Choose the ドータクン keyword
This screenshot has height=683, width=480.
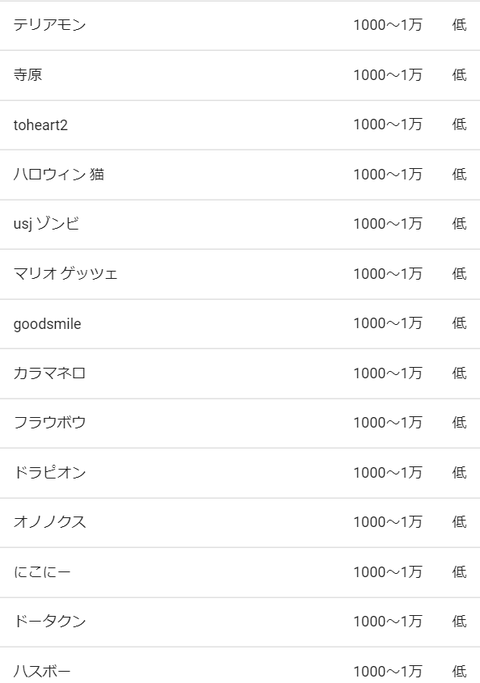(50, 622)
